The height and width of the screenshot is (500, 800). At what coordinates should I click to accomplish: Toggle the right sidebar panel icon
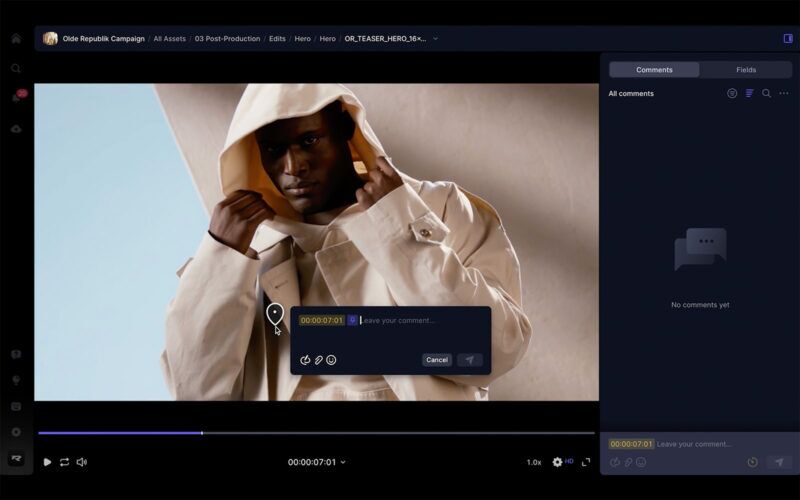(788, 39)
